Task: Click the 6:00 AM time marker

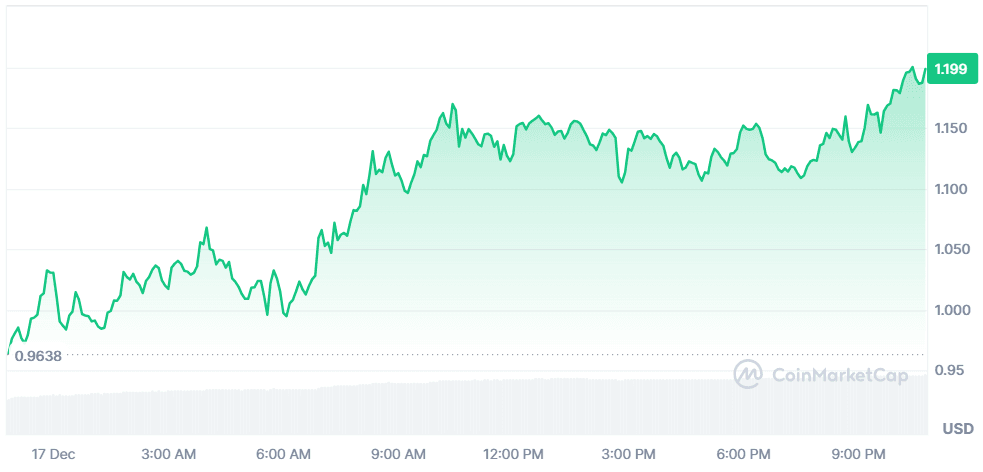Action: (284, 454)
